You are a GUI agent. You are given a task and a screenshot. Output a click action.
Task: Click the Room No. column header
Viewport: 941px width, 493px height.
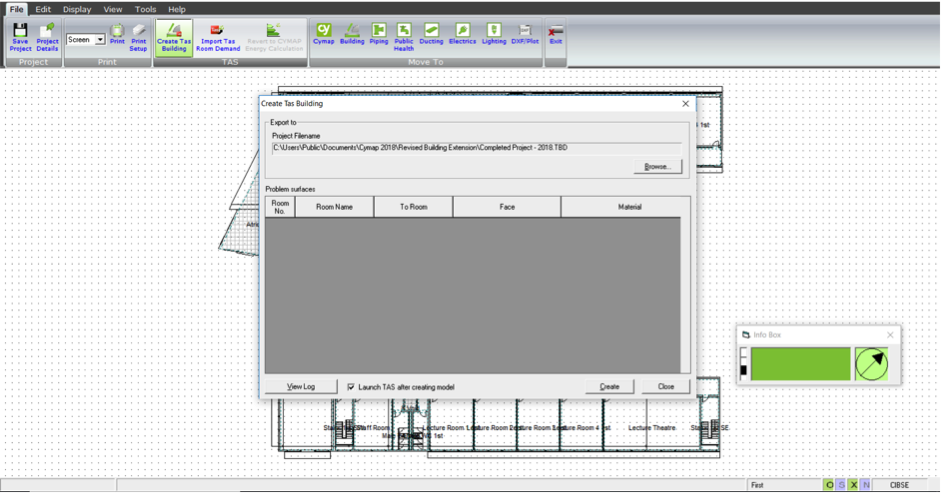tap(280, 207)
